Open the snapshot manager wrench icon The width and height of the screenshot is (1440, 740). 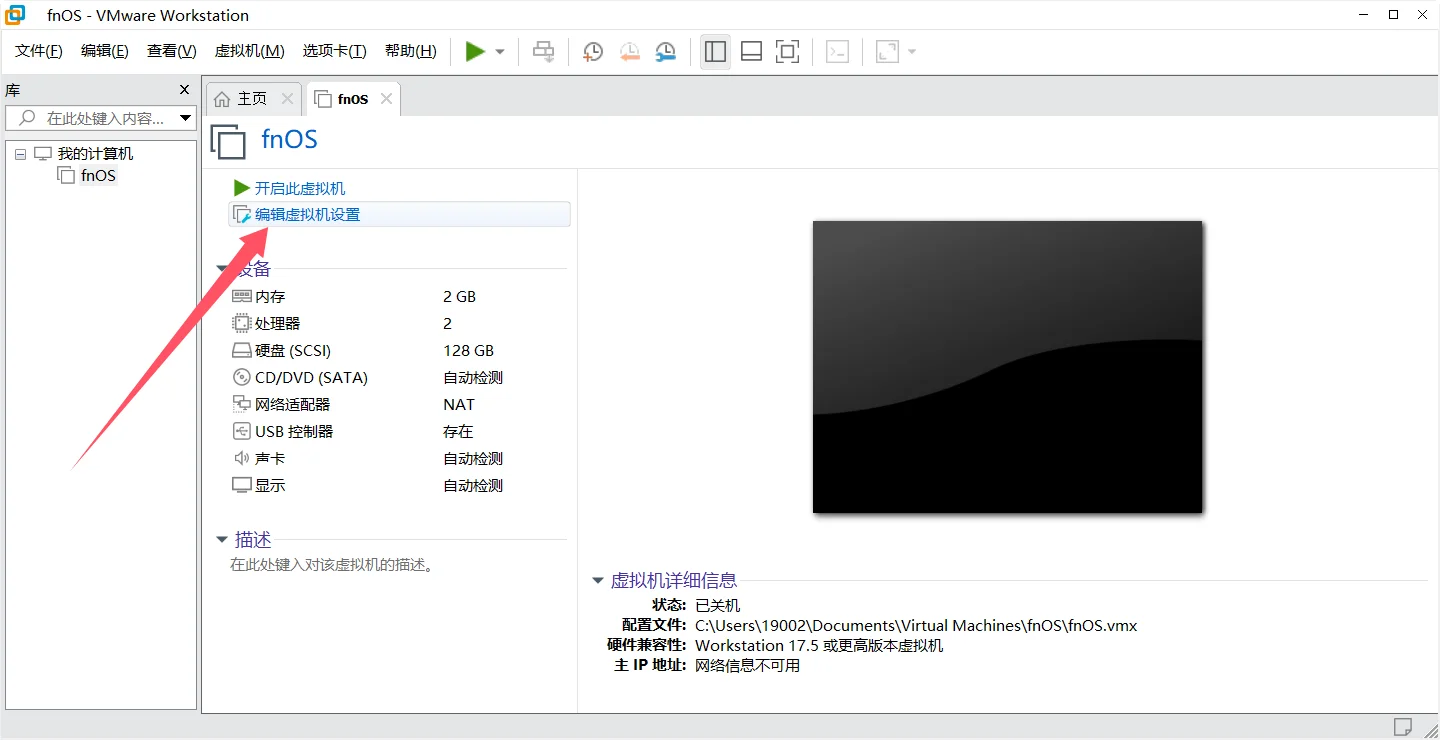(665, 52)
